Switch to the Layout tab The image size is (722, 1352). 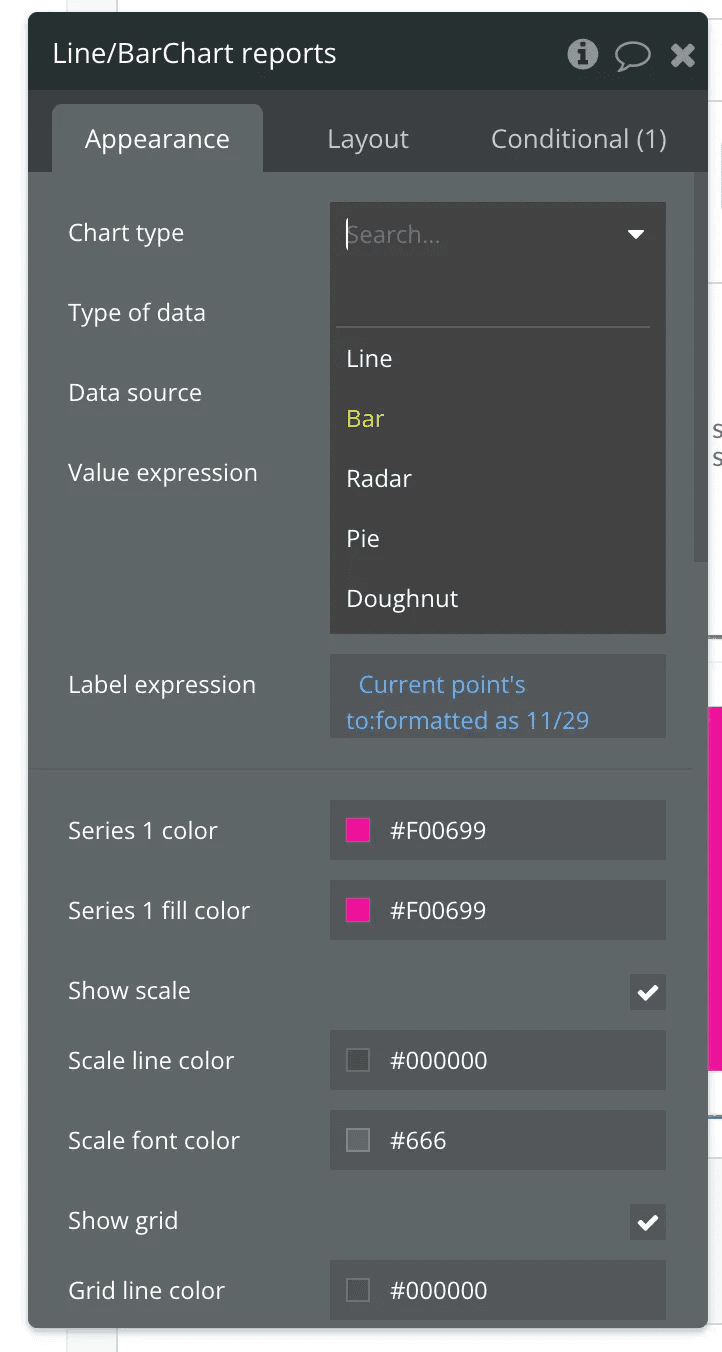tap(368, 139)
